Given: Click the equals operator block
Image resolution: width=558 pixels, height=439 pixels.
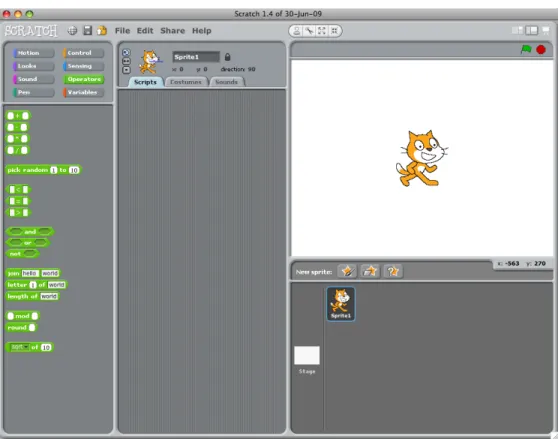Looking at the screenshot, I should pos(19,201).
